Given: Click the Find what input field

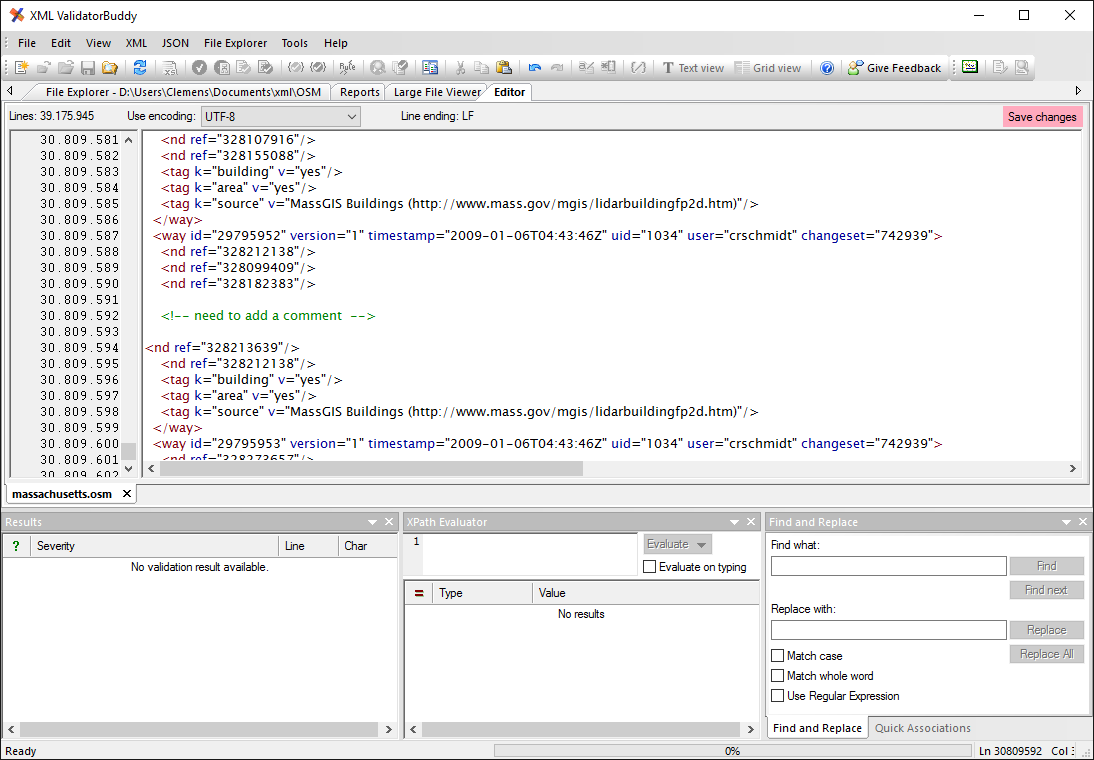Looking at the screenshot, I should click(888, 565).
